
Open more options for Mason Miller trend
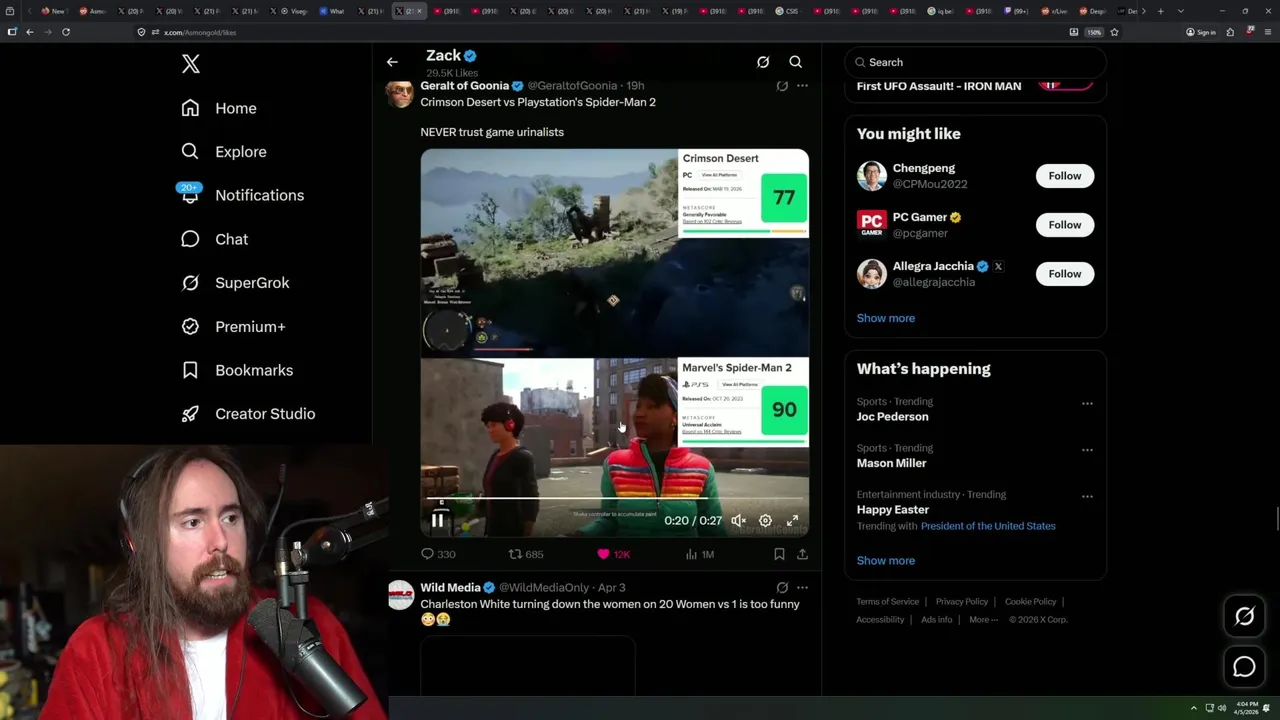point(1087,450)
